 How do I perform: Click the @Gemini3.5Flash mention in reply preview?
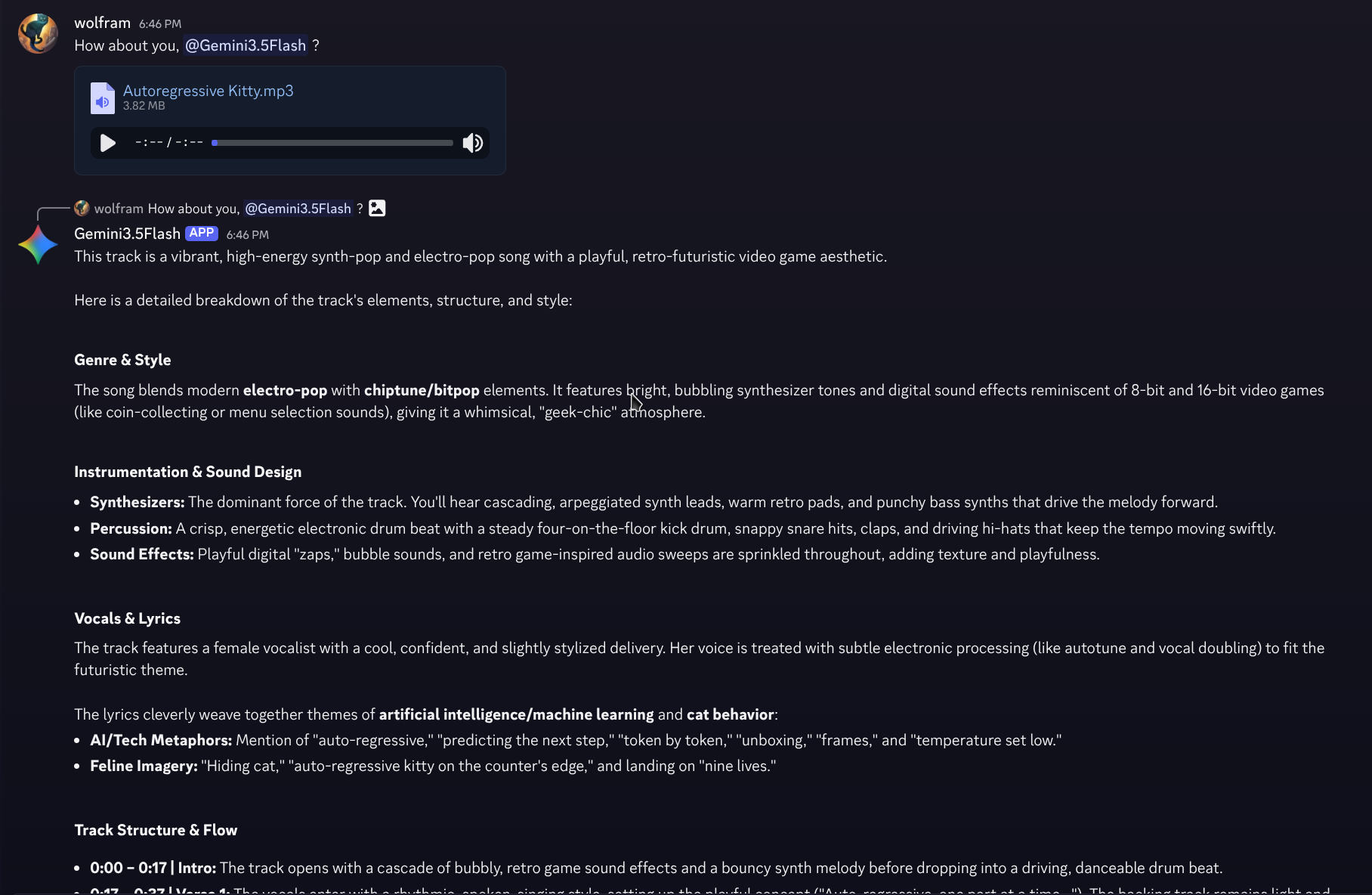click(298, 208)
